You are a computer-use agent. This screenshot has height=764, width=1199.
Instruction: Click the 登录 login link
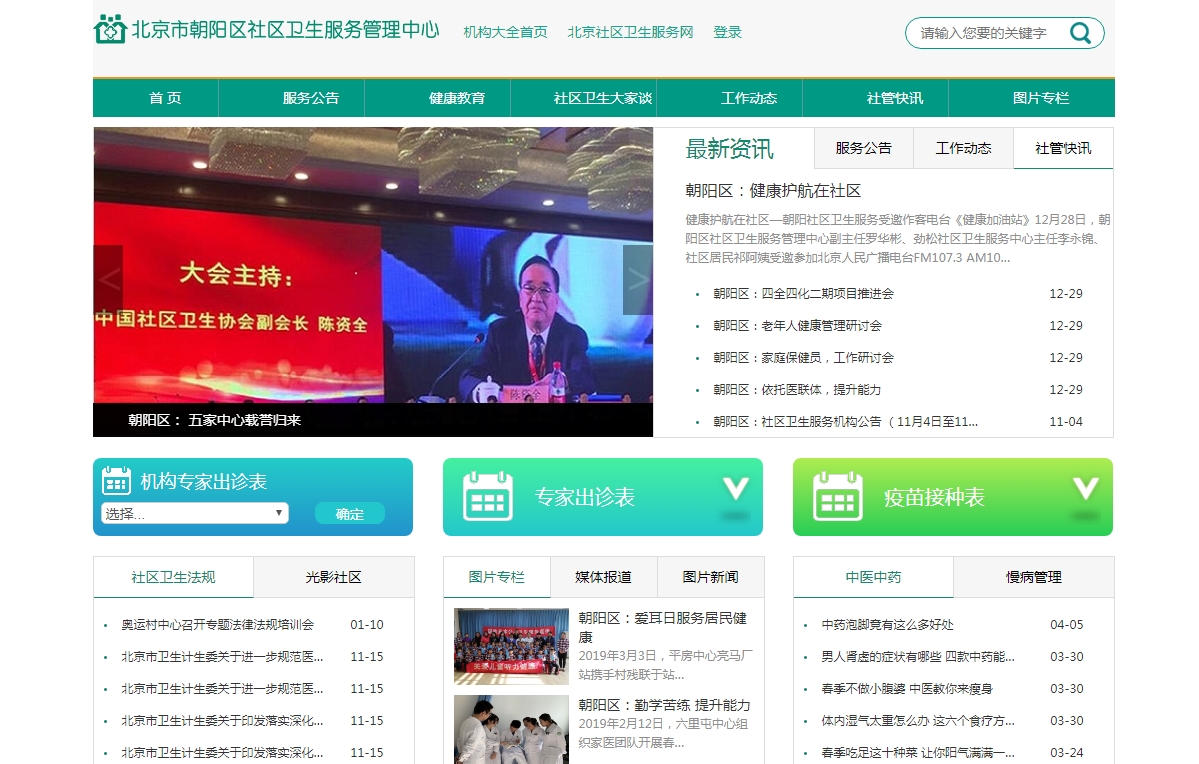click(x=727, y=32)
